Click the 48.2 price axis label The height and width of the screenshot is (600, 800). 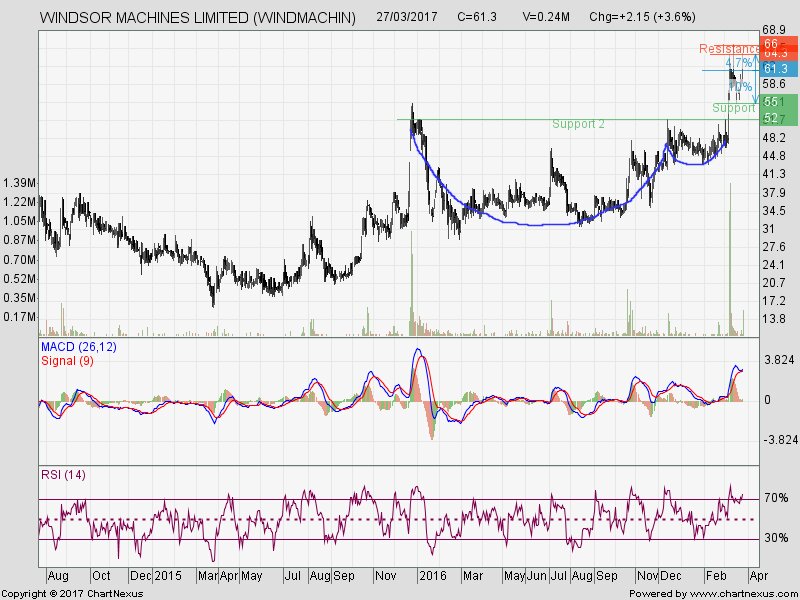[774, 138]
